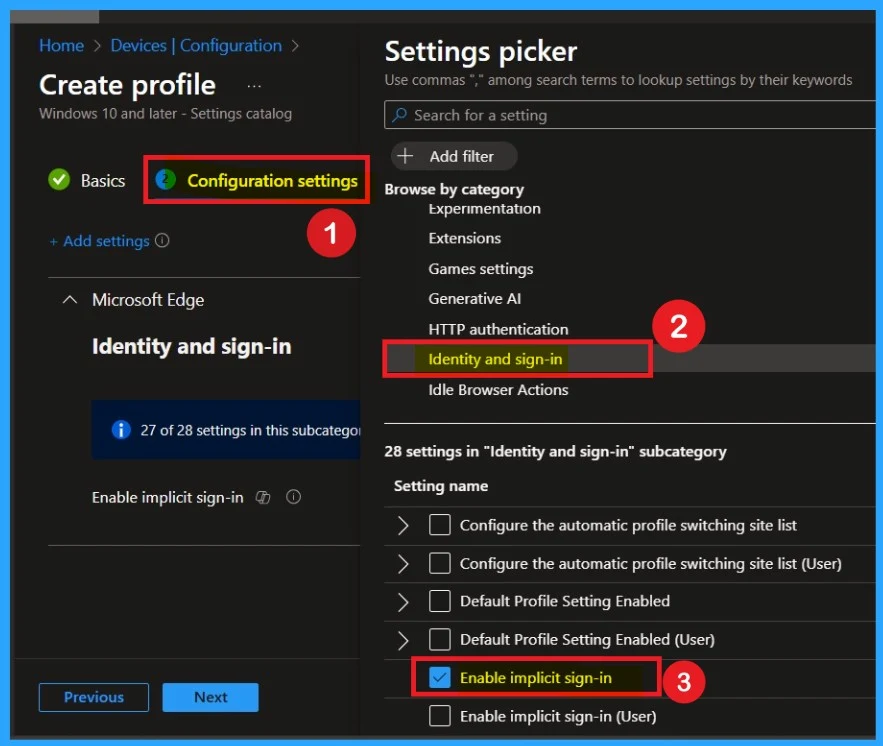Screen dimensions: 883x746
Task: Click the green Basics step checkmark icon
Action: 59,180
